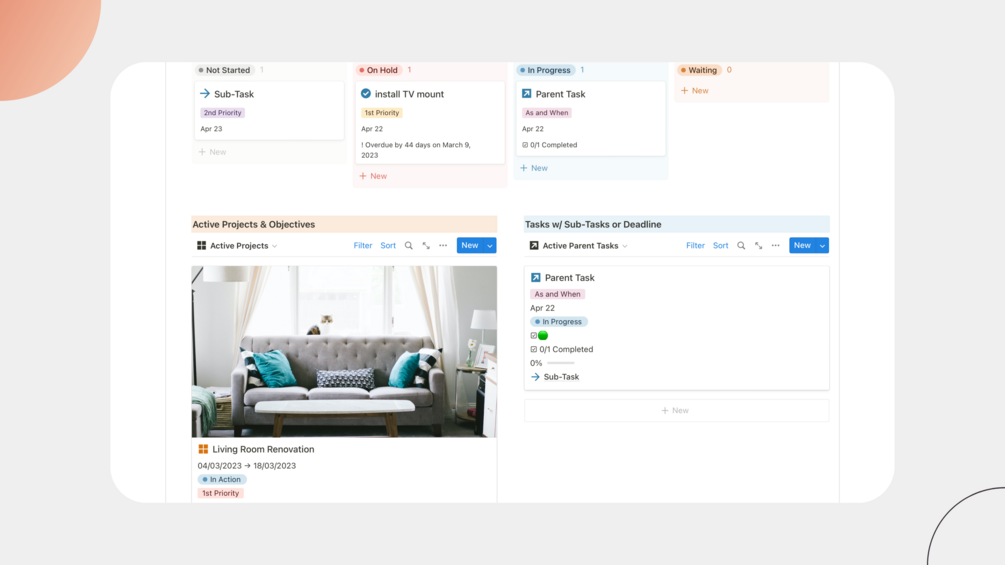Click blue New button in Active Projects
Image resolution: width=1005 pixels, height=565 pixels.
[470, 245]
